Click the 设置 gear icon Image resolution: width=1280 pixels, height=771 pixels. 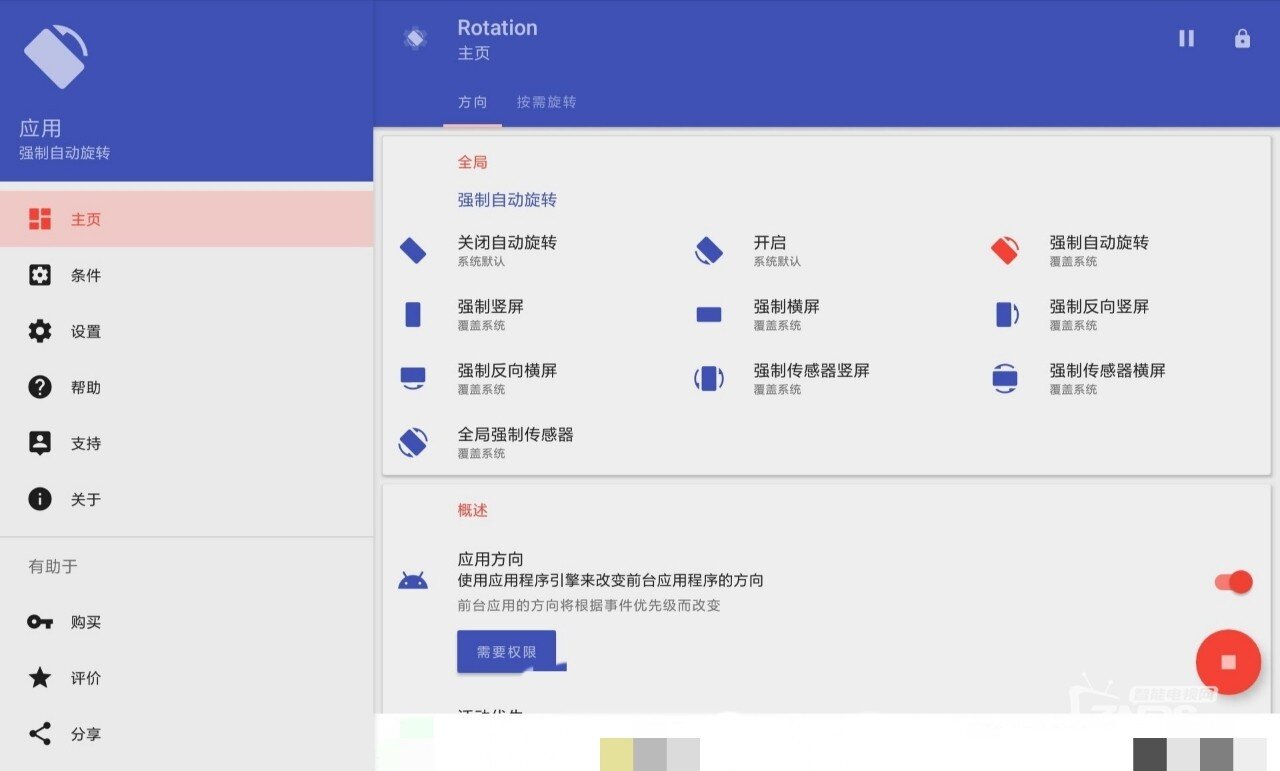40,331
